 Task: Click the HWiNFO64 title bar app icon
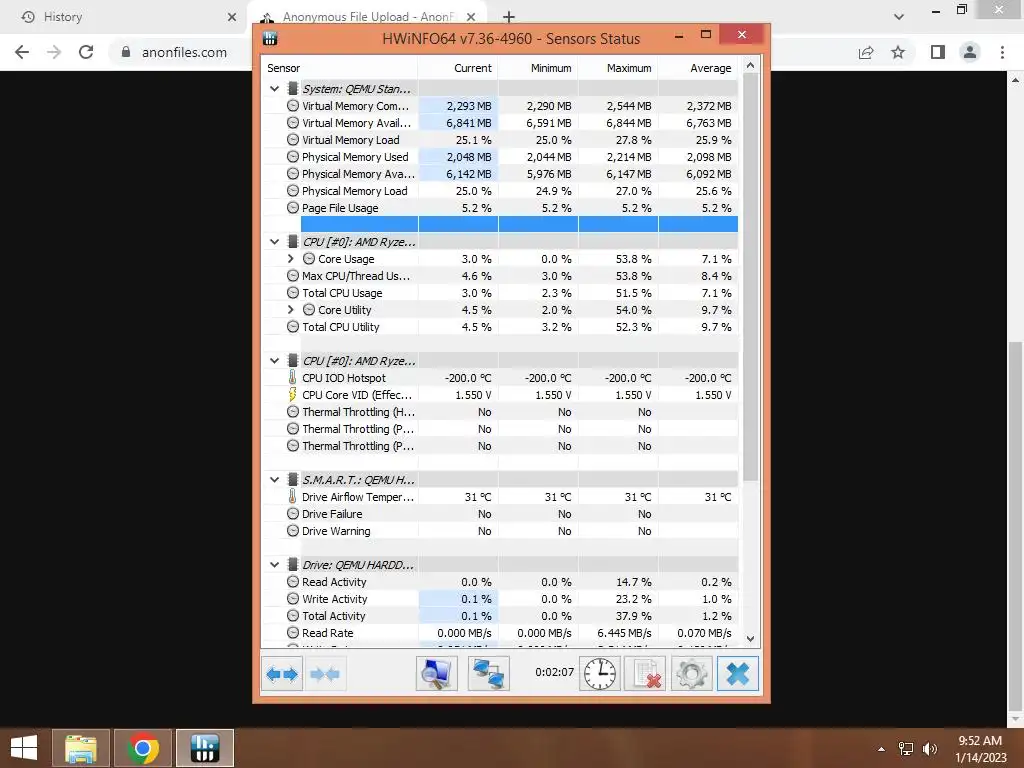[x=270, y=39]
